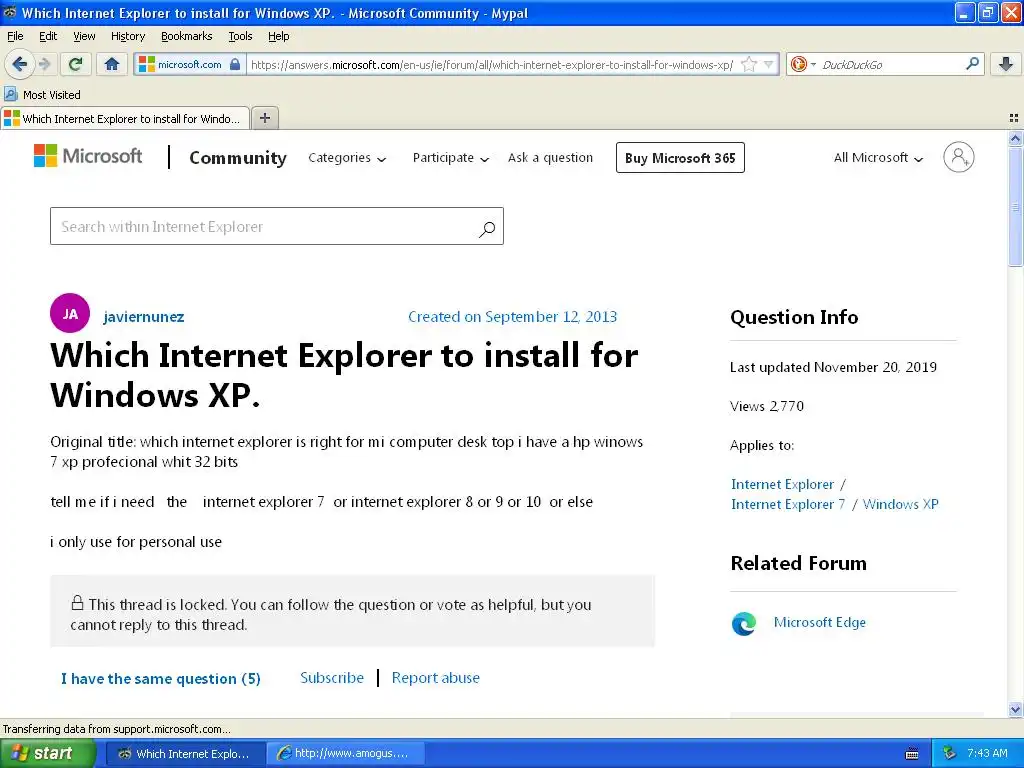Reload the page with the refresh icon
Screen dimensions: 1024x768
click(x=75, y=64)
